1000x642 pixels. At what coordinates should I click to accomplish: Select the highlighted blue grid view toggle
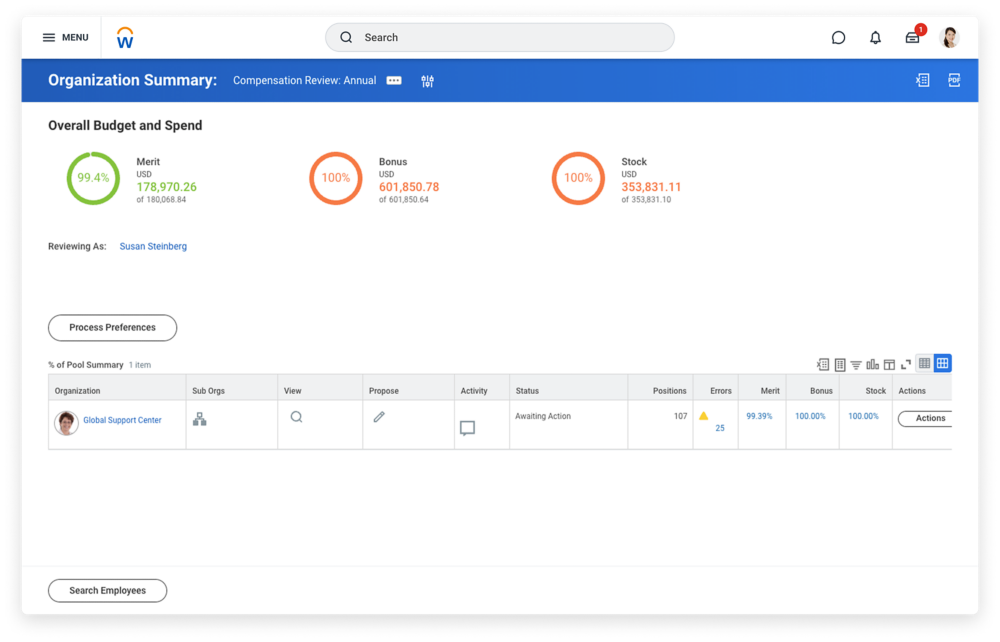[x=942, y=364]
